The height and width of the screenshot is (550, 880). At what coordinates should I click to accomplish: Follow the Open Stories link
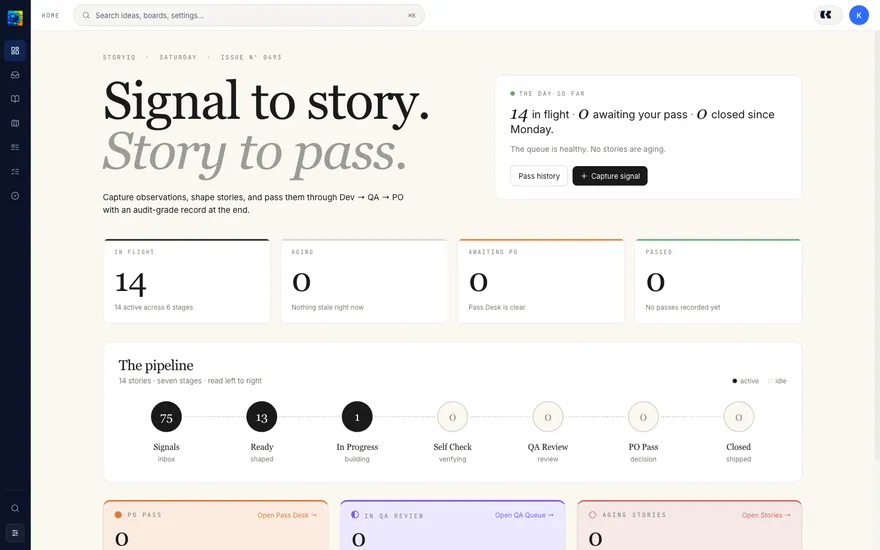click(766, 515)
